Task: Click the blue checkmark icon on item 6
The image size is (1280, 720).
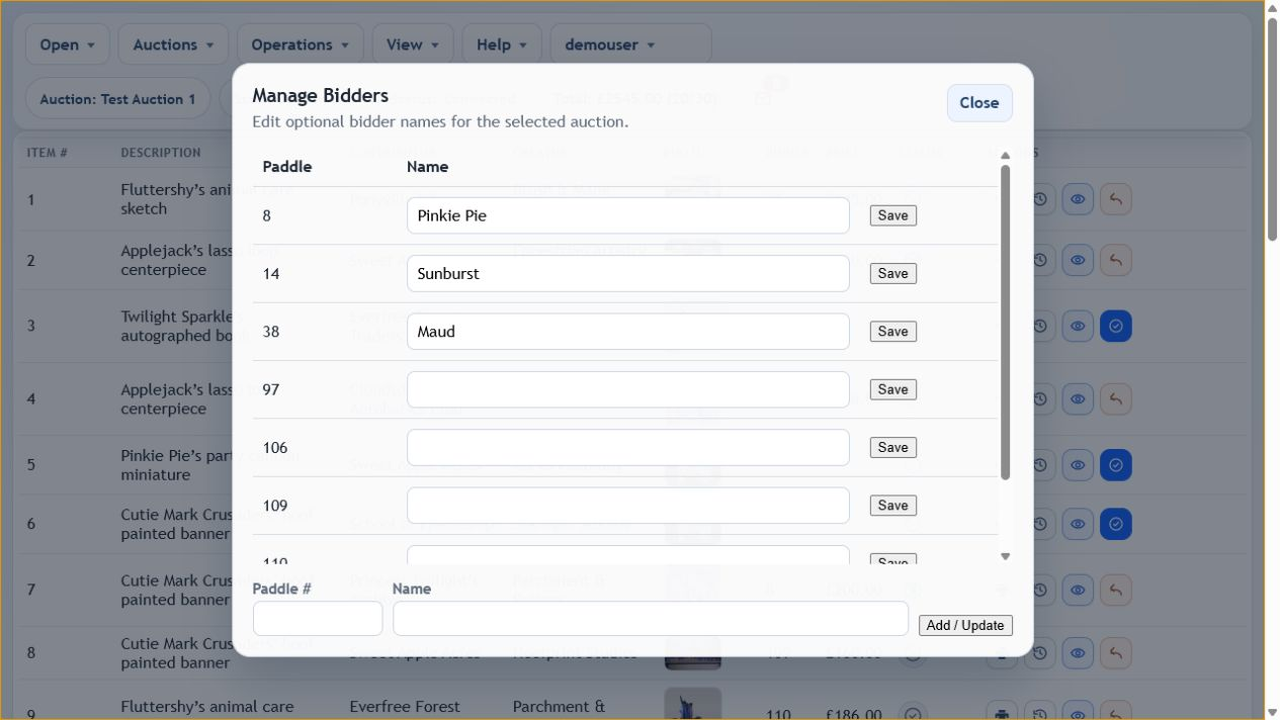Action: click(1116, 524)
